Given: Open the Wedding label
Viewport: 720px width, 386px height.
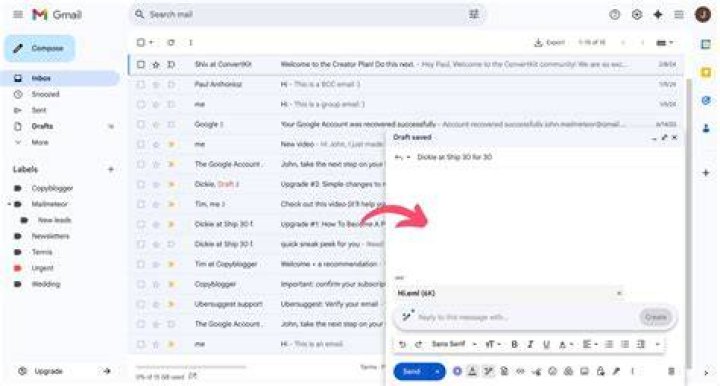Looking at the screenshot, I should [45, 284].
